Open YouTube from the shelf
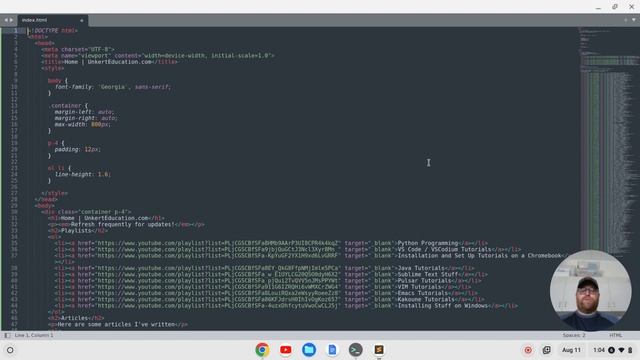640x360 pixels. [x=286, y=350]
